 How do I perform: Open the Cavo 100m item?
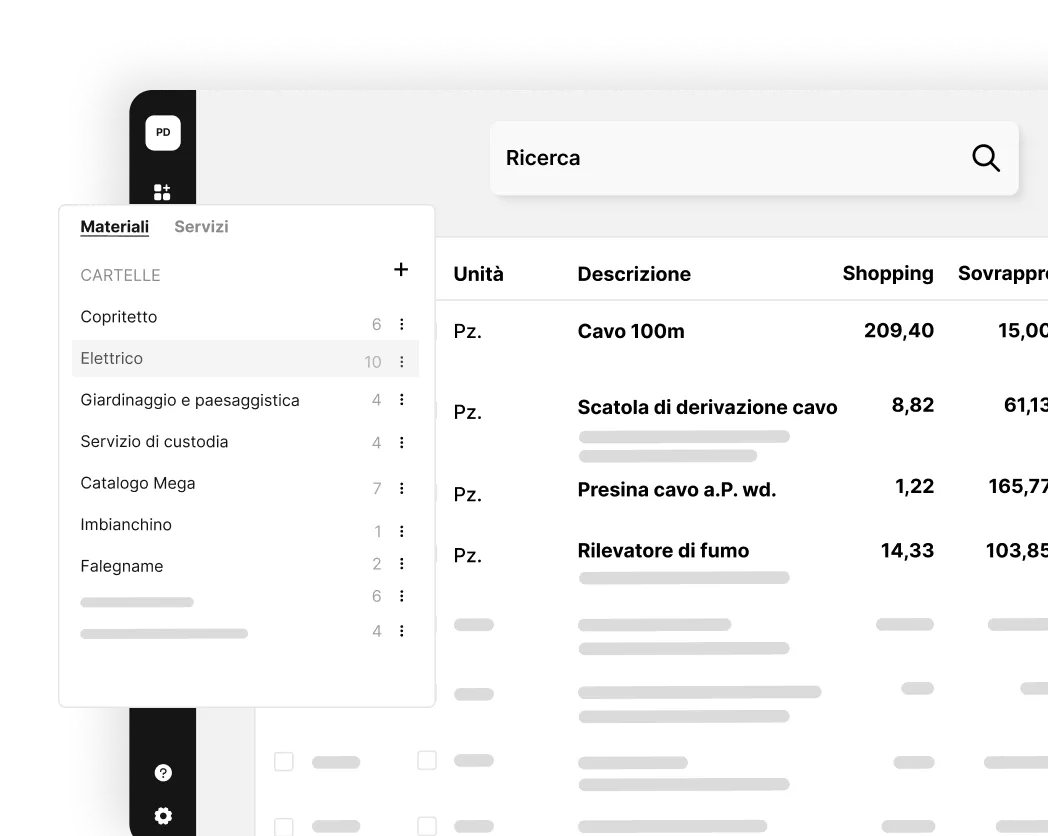(x=631, y=331)
